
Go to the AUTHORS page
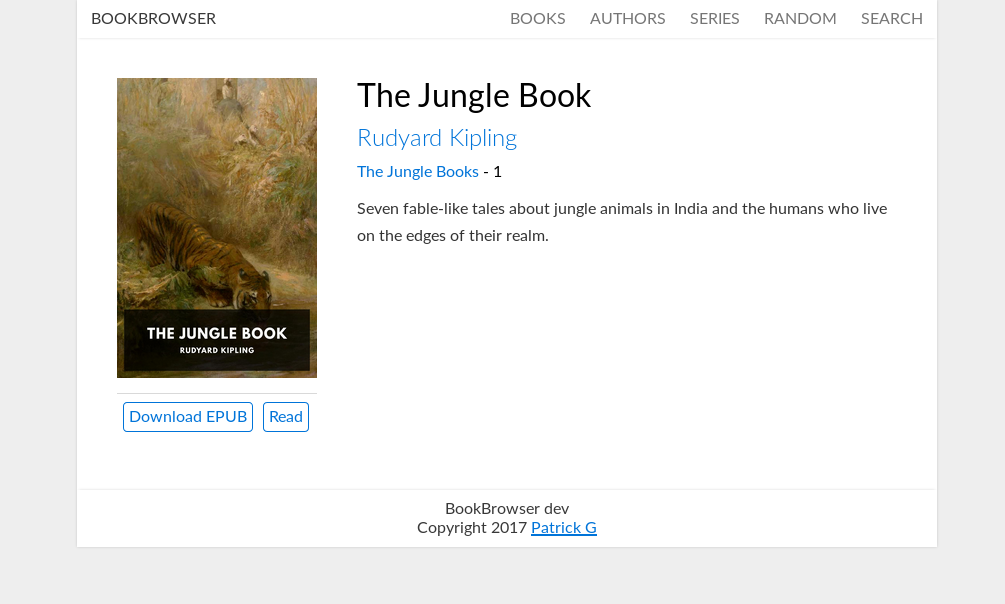click(627, 19)
